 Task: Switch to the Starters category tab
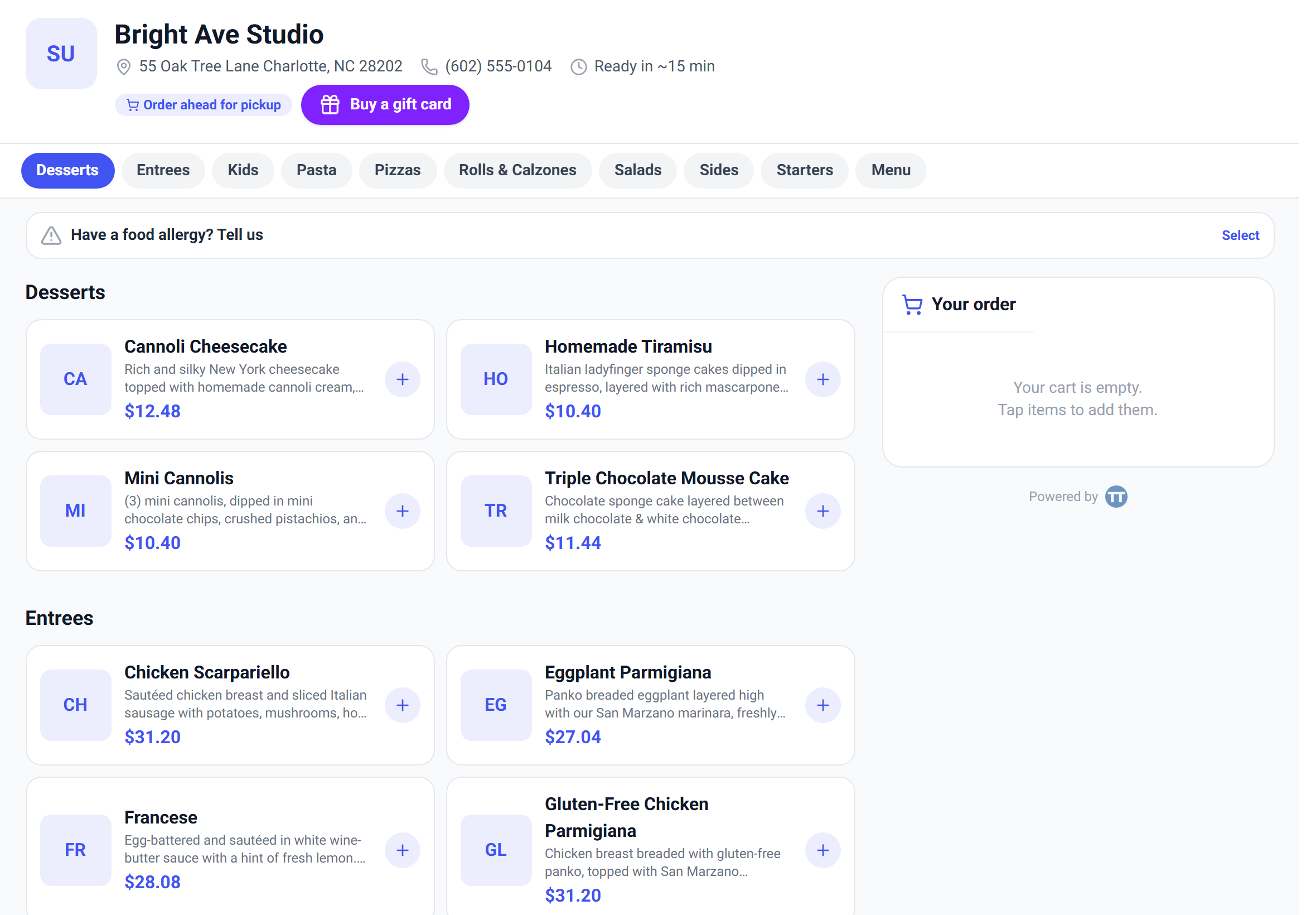pos(805,170)
